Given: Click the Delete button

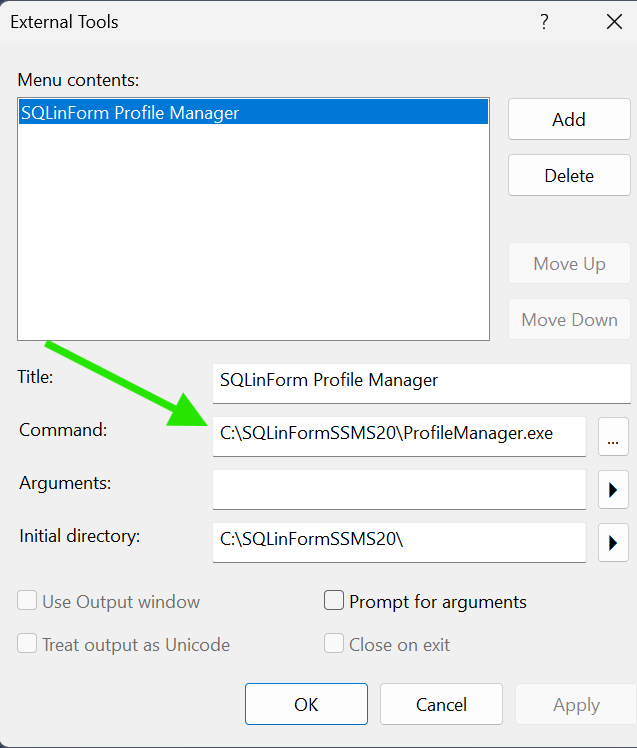Looking at the screenshot, I should pyautogui.click(x=569, y=175).
